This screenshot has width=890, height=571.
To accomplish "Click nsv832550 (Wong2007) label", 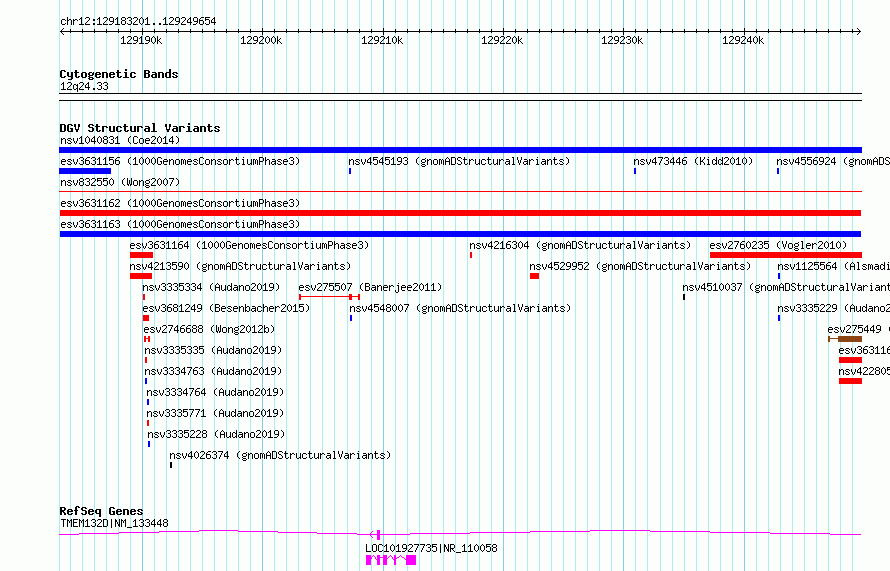I will coord(120,182).
